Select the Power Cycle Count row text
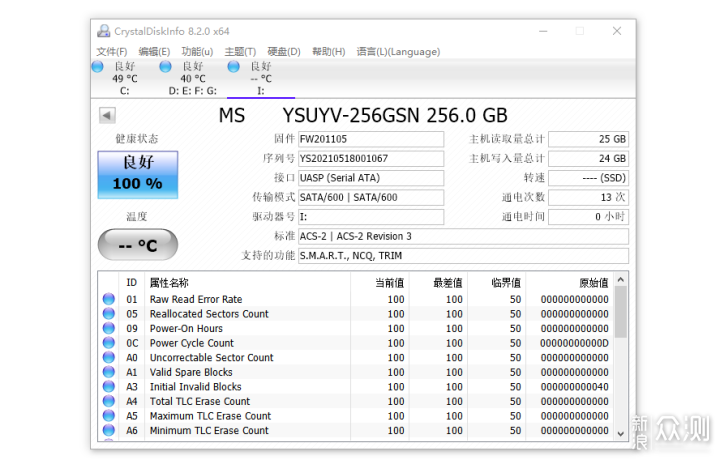Image resolution: width=720 pixels, height=460 pixels. (x=191, y=343)
